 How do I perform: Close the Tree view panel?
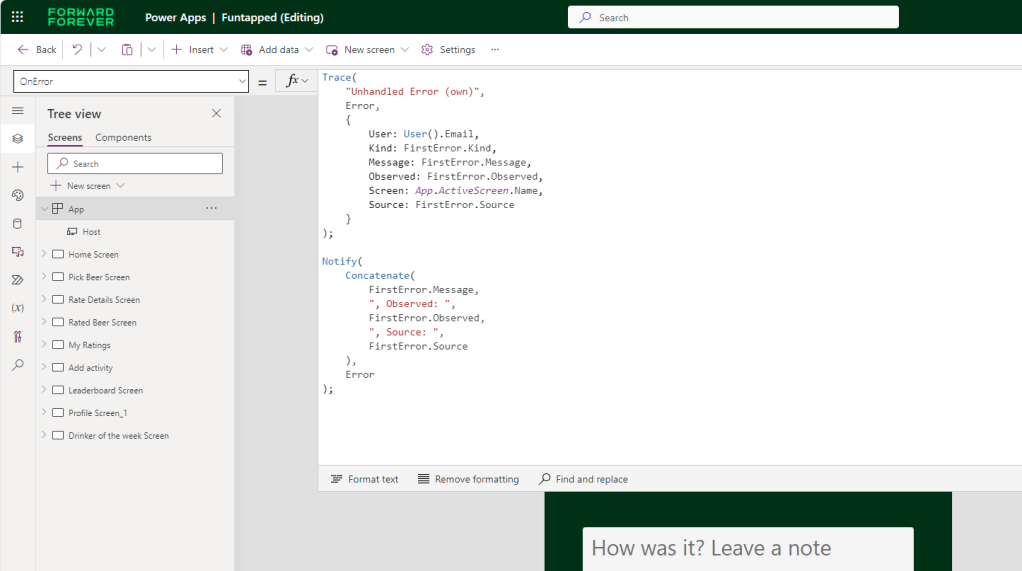click(x=216, y=114)
